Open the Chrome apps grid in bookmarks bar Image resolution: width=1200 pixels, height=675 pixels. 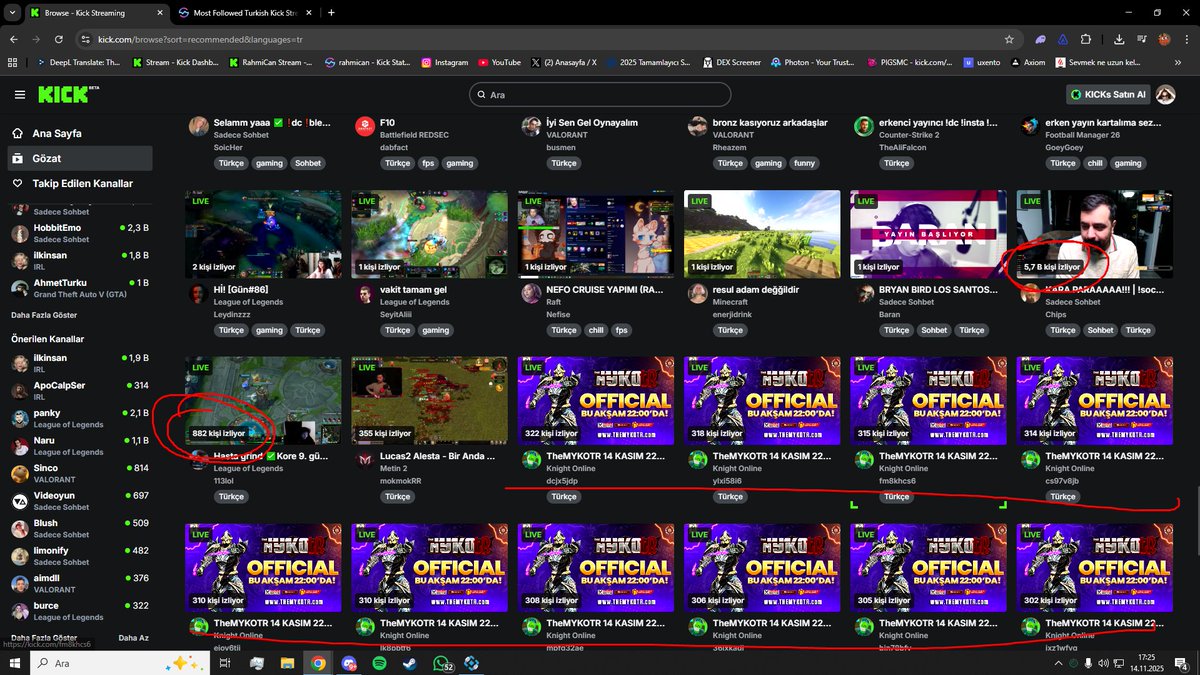(x=12, y=62)
